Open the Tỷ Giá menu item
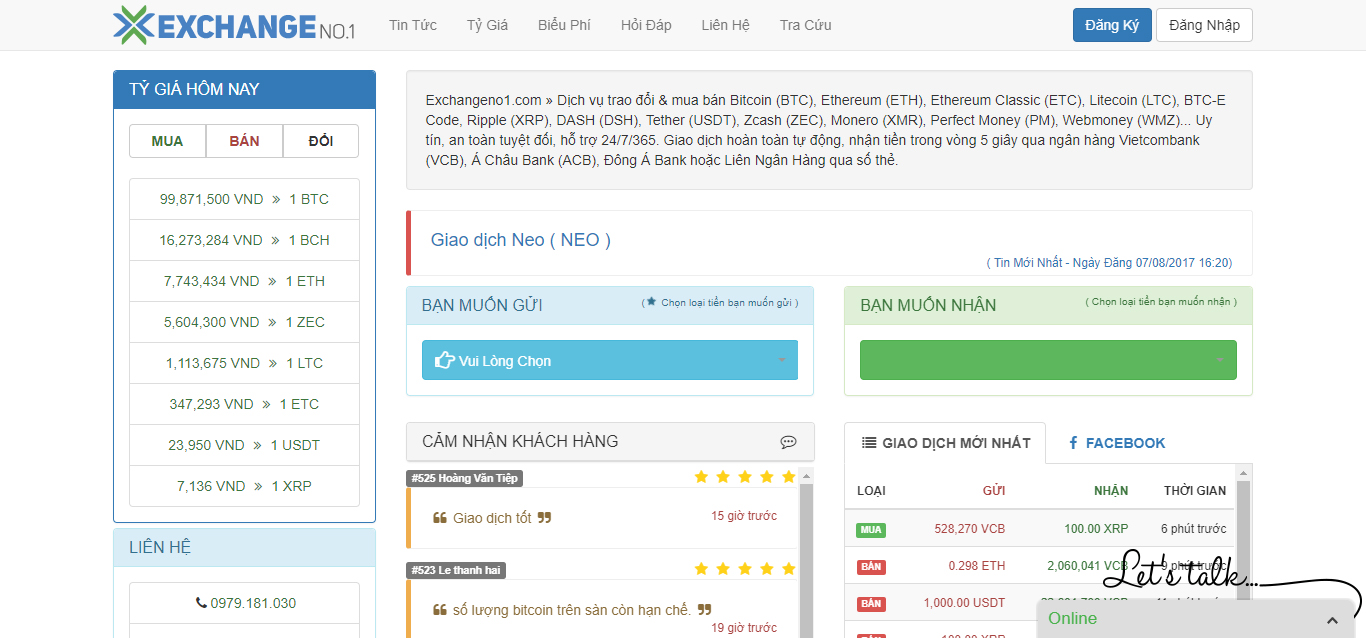The height and width of the screenshot is (638, 1366). tap(487, 25)
